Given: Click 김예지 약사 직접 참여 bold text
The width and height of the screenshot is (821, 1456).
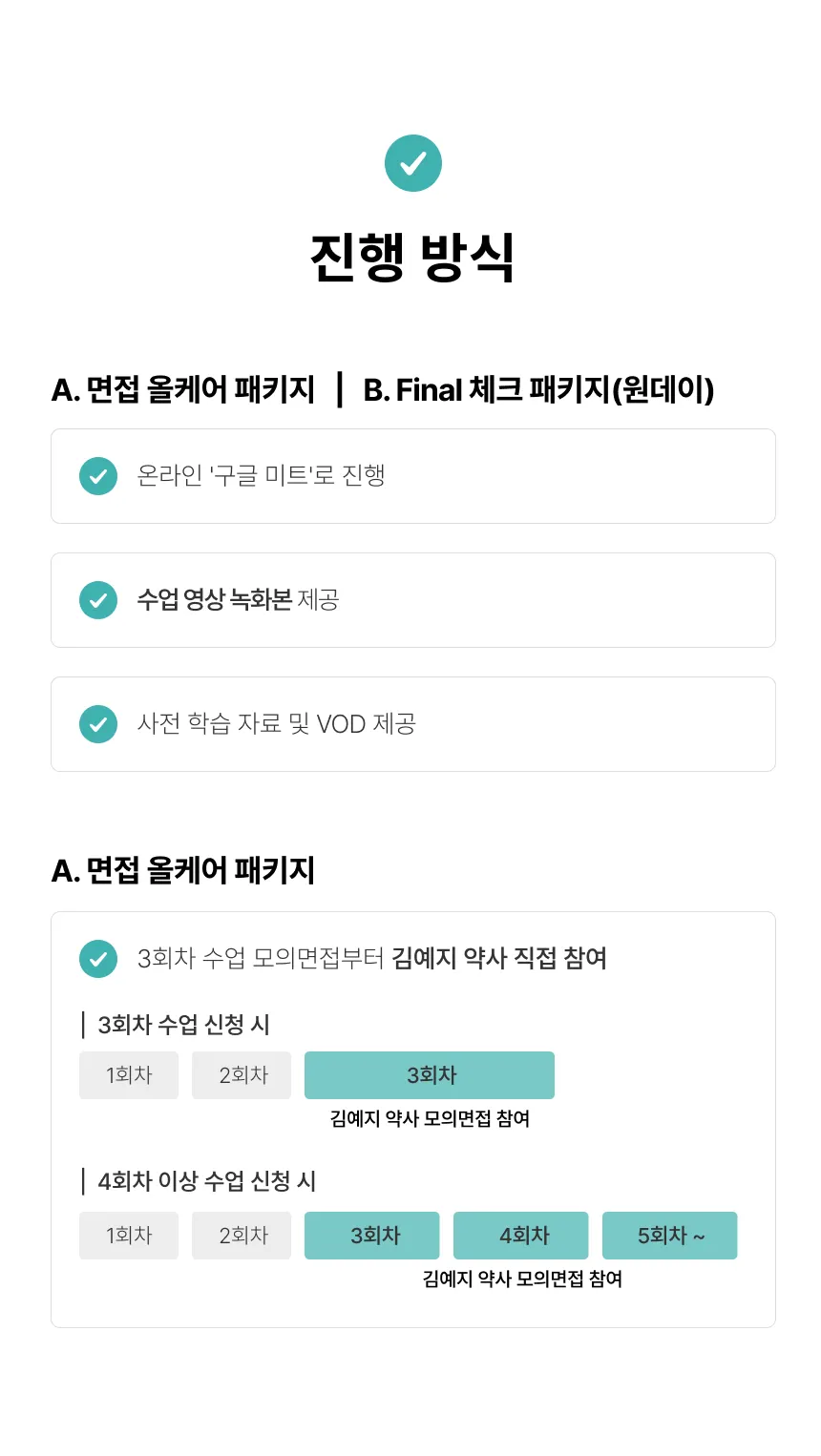Looking at the screenshot, I should [499, 958].
